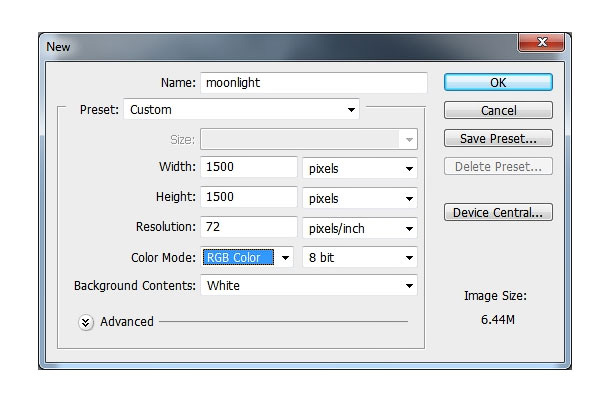Click the Height label
Screen dimensions: 600x409
(x=176, y=197)
